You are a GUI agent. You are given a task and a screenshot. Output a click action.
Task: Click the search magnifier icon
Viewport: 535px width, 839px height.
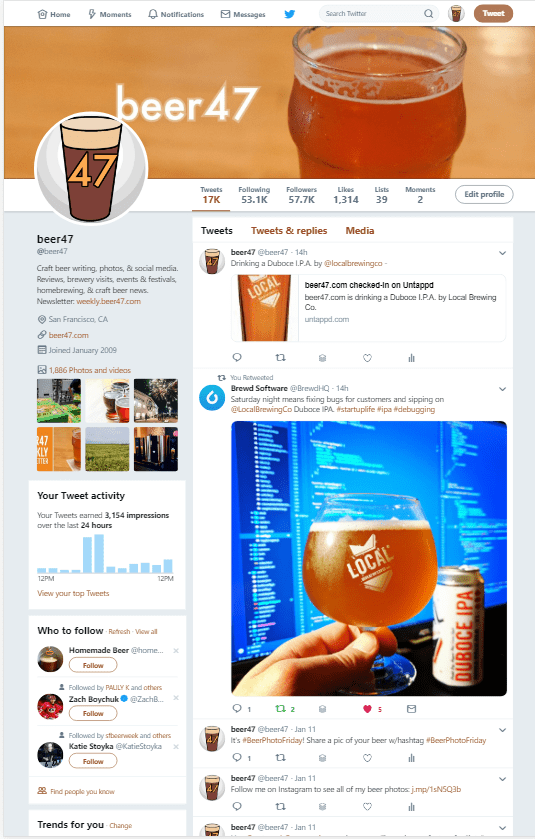point(429,14)
